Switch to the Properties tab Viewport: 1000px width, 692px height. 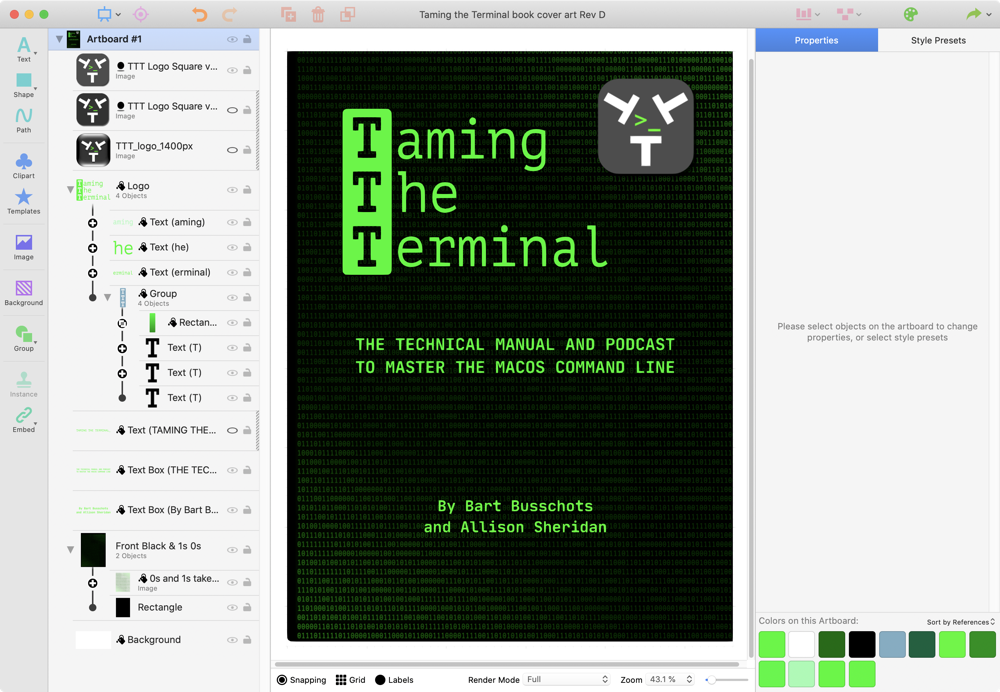coord(816,40)
